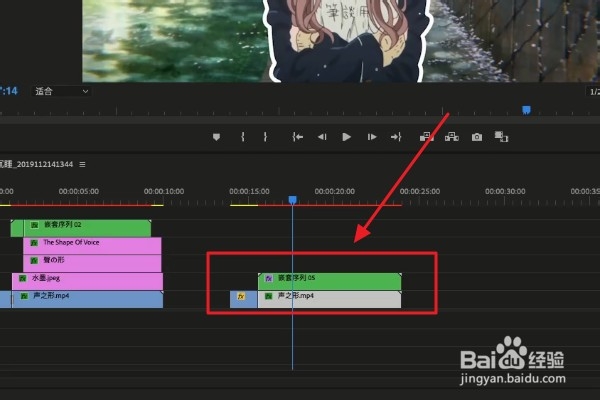This screenshot has width=600, height=400.
Task: Click the 00:00:20:00 ruler mark
Action: coord(334,191)
